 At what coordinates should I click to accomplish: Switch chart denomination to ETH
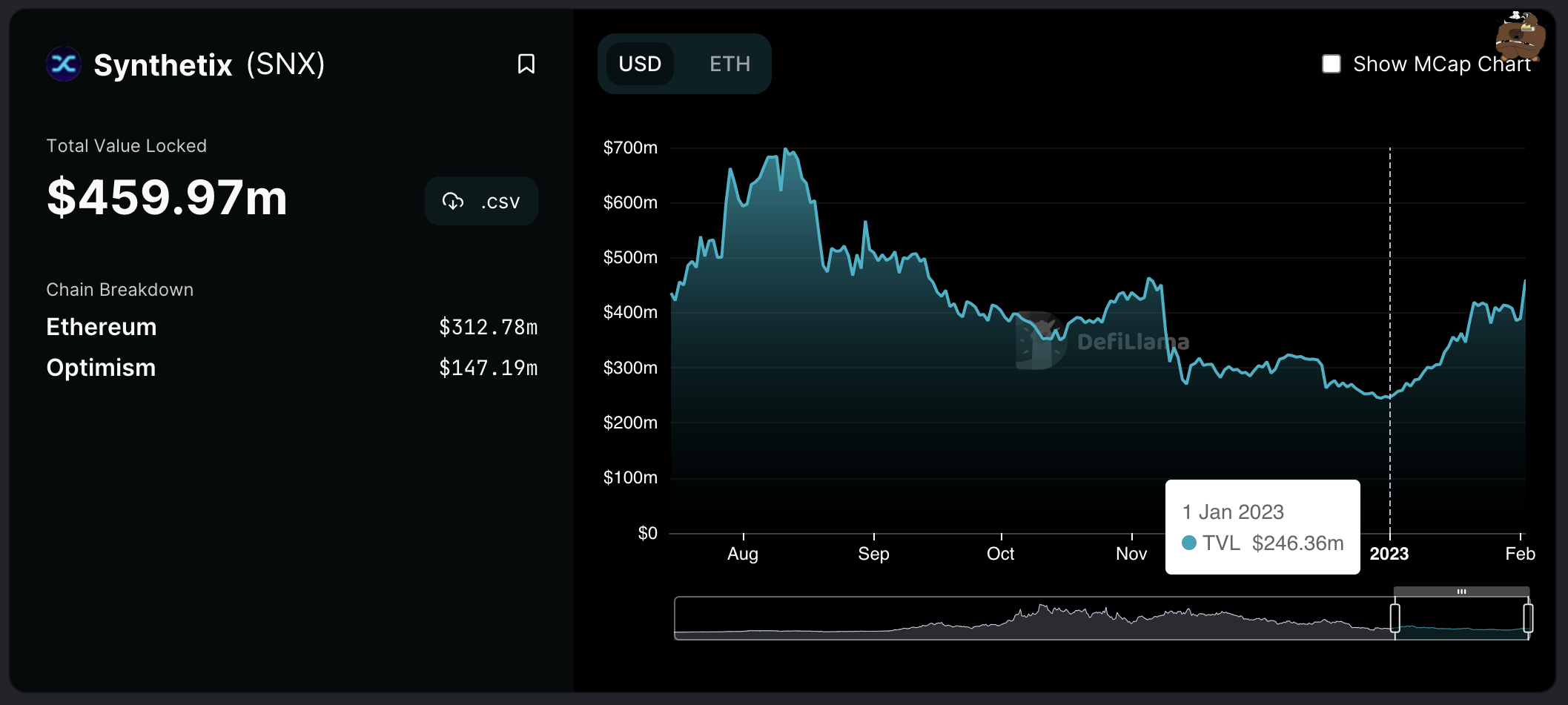pyautogui.click(x=730, y=64)
